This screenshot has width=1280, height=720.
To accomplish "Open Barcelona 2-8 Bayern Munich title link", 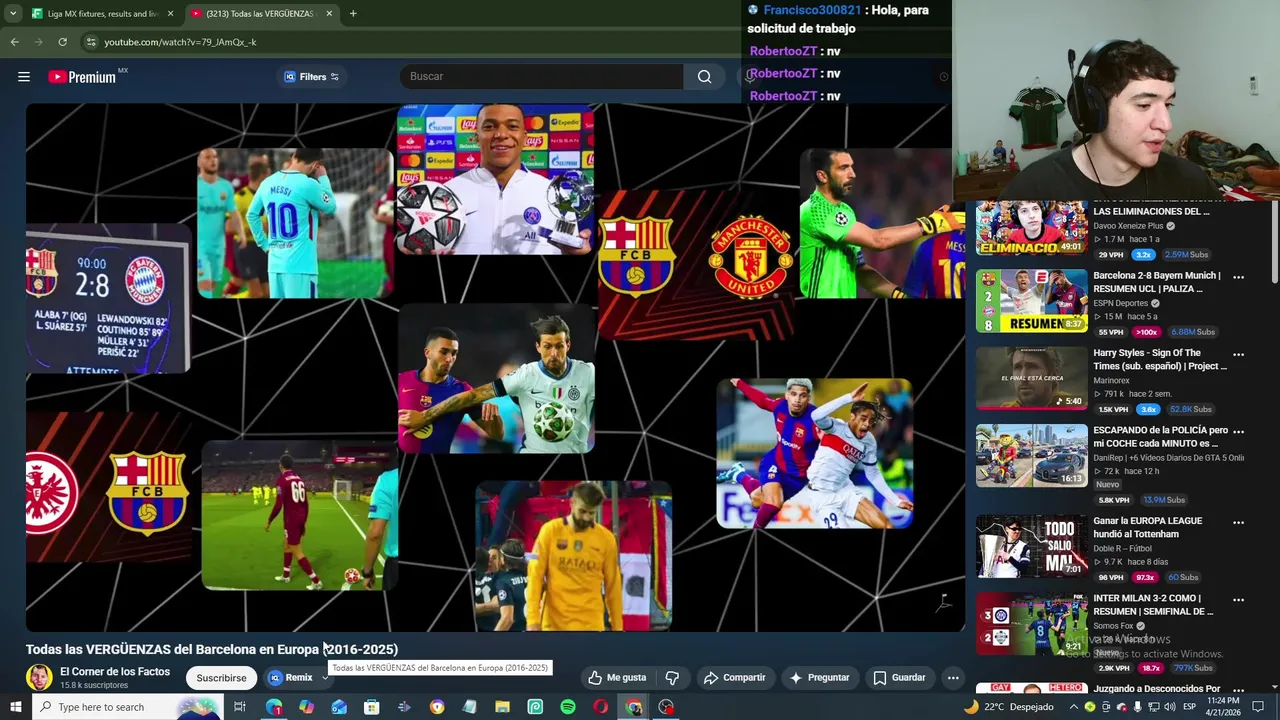I will 1157,282.
